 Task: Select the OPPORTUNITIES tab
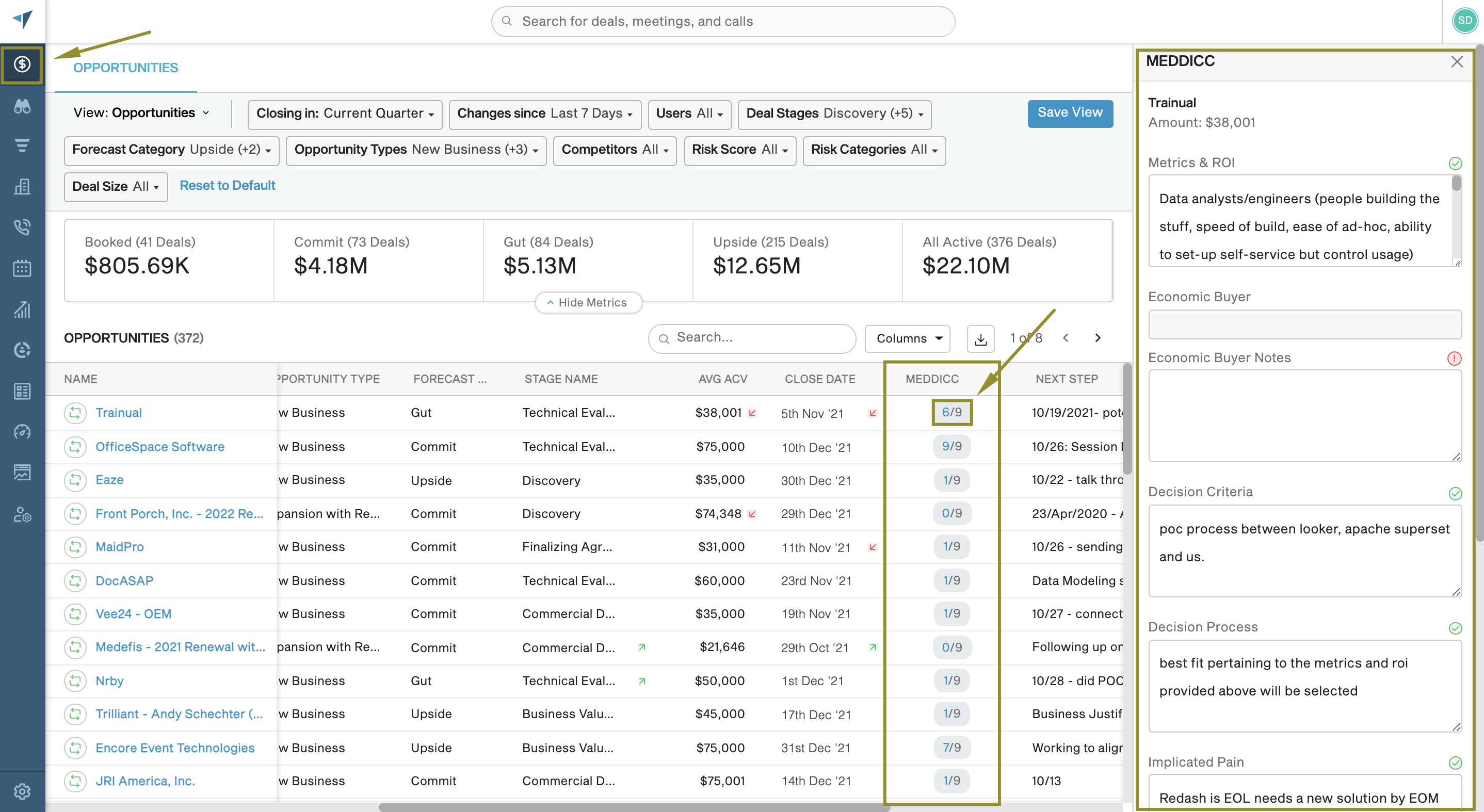coord(125,68)
